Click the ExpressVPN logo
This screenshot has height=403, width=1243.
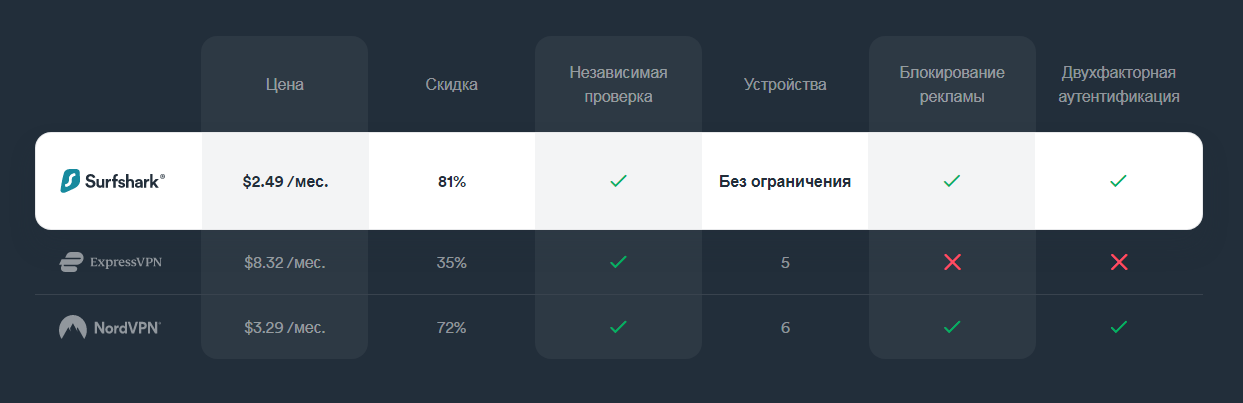pos(111,263)
